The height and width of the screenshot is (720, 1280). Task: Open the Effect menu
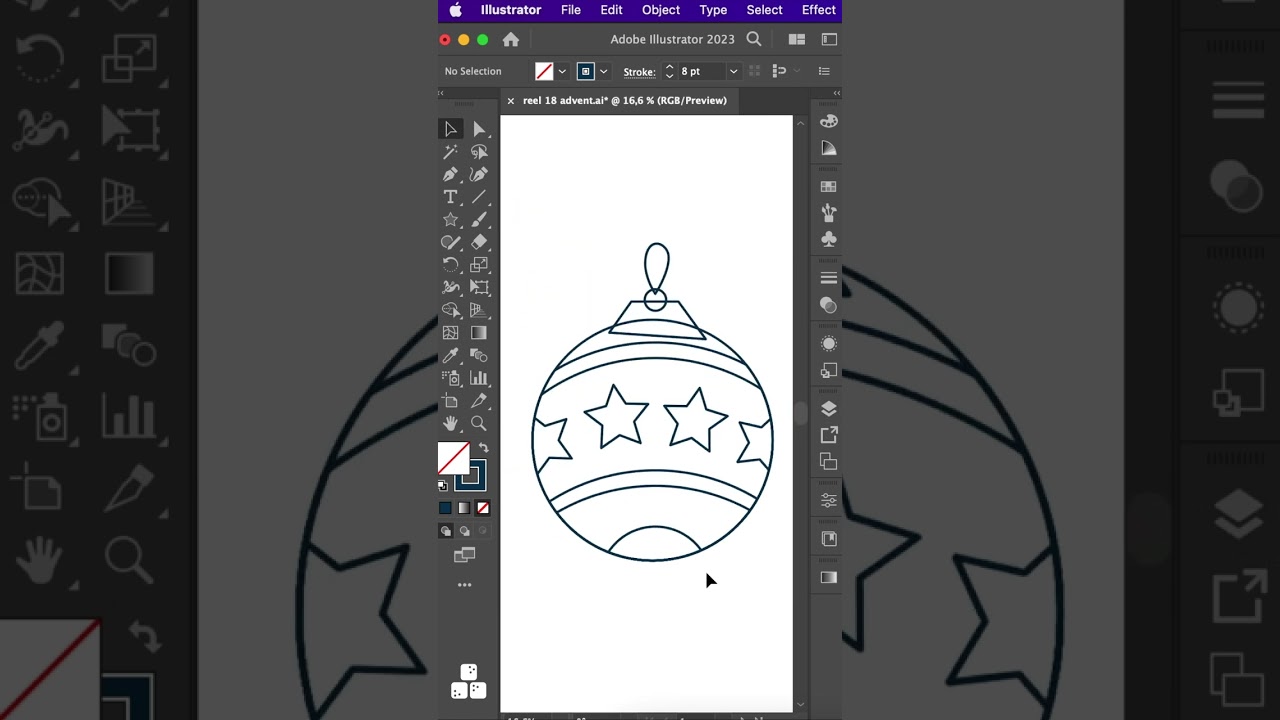click(819, 10)
